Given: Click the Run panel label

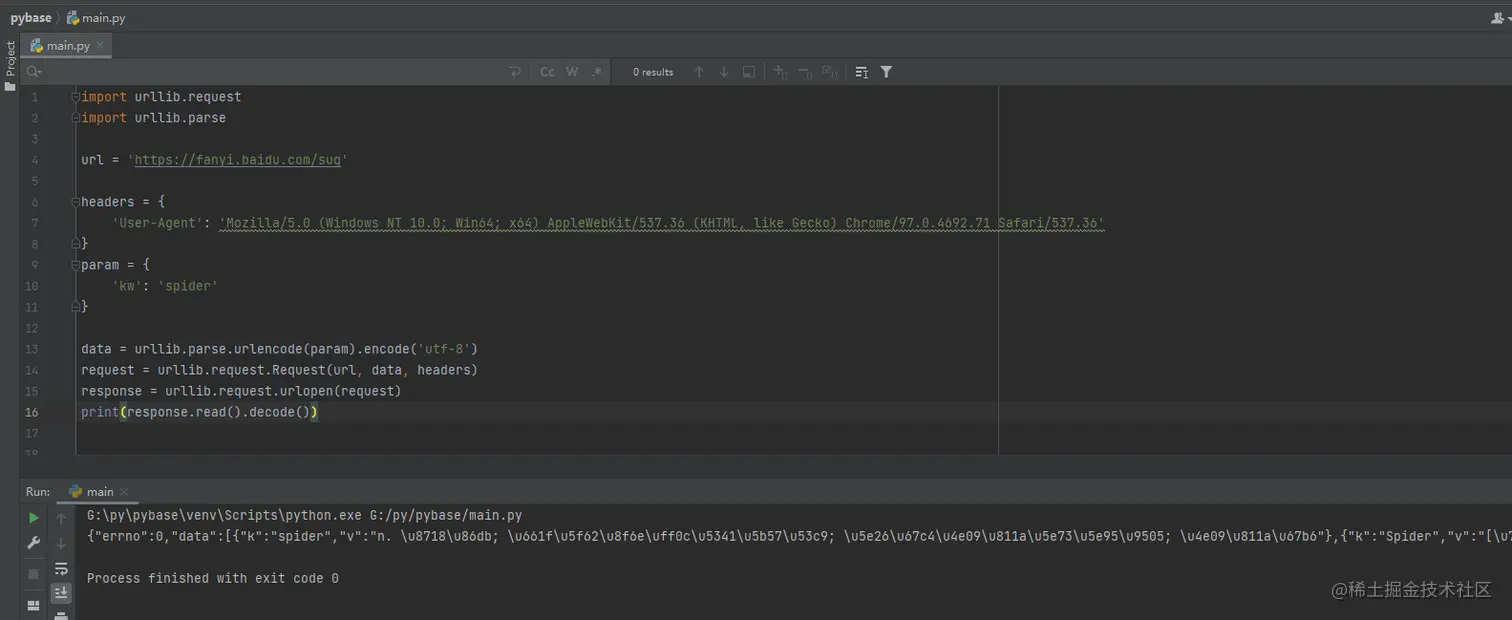Looking at the screenshot, I should (x=38, y=491).
